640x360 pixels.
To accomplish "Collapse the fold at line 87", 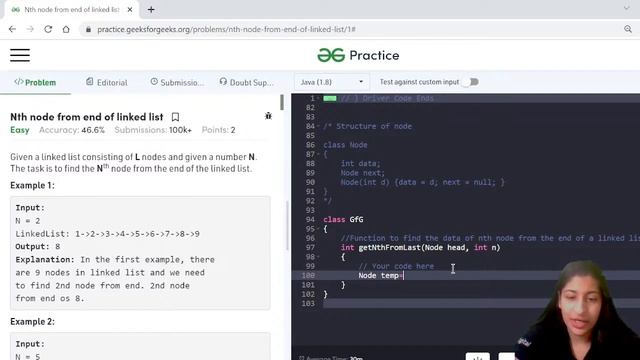I will click(x=318, y=154).
